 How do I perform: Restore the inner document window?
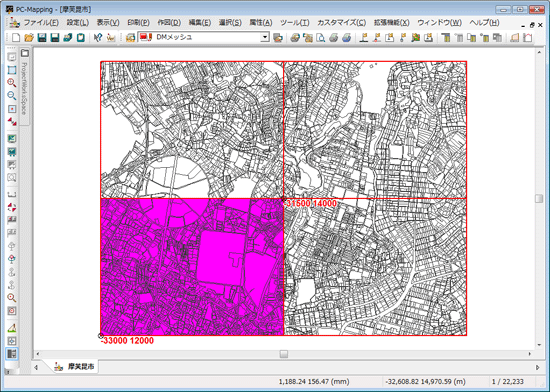pos(532,25)
